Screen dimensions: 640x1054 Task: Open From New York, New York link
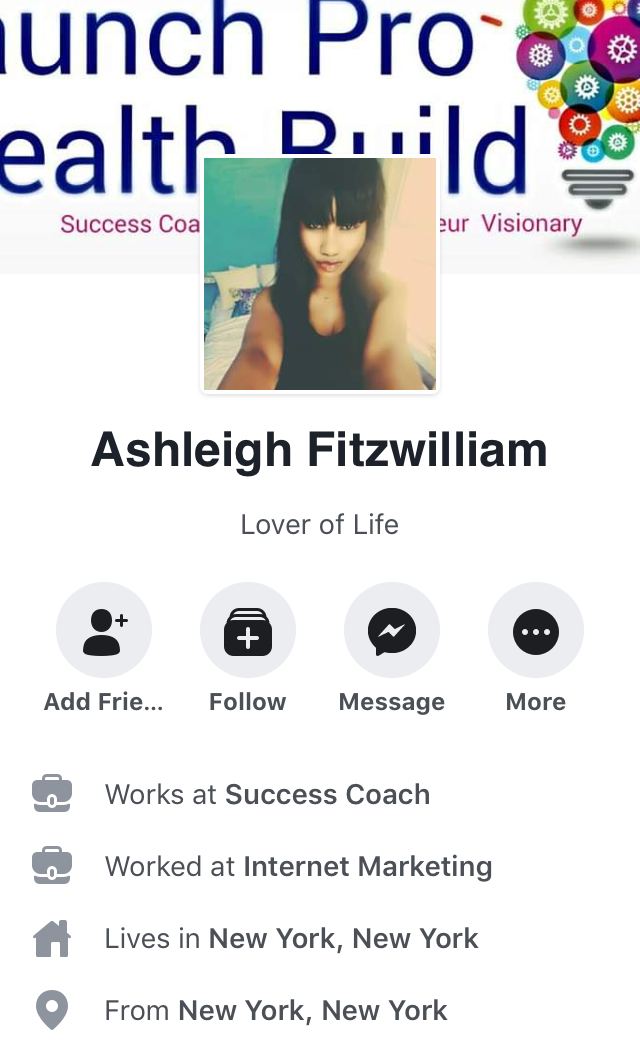pos(313,1010)
